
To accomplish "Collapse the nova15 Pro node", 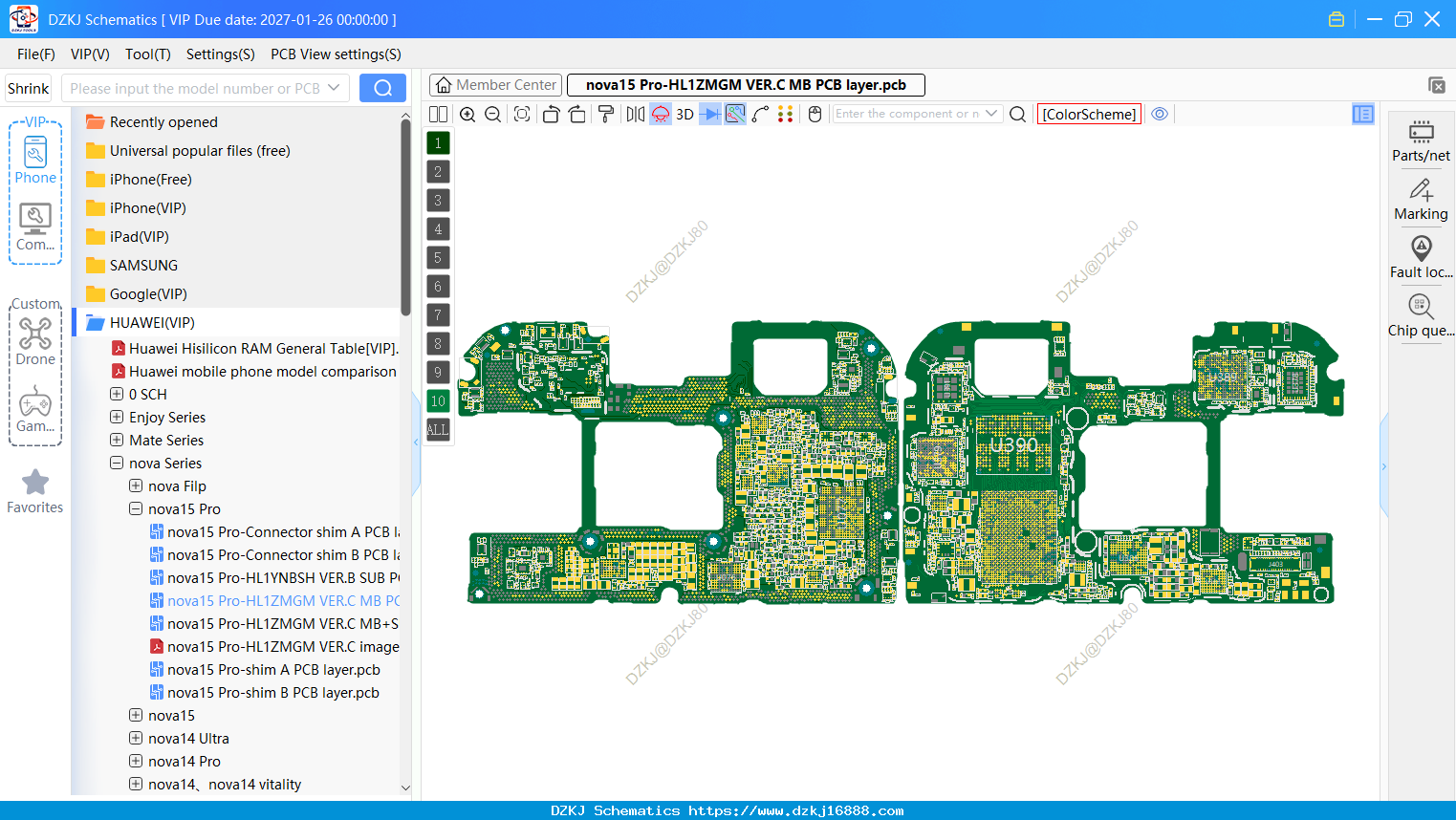I will coord(136,508).
